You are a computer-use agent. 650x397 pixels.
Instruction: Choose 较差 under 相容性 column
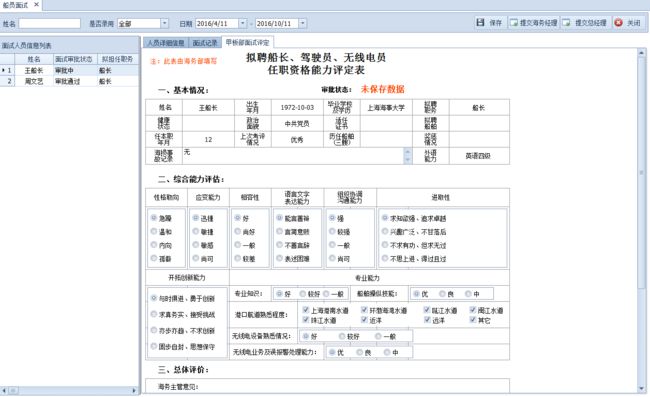(238, 258)
